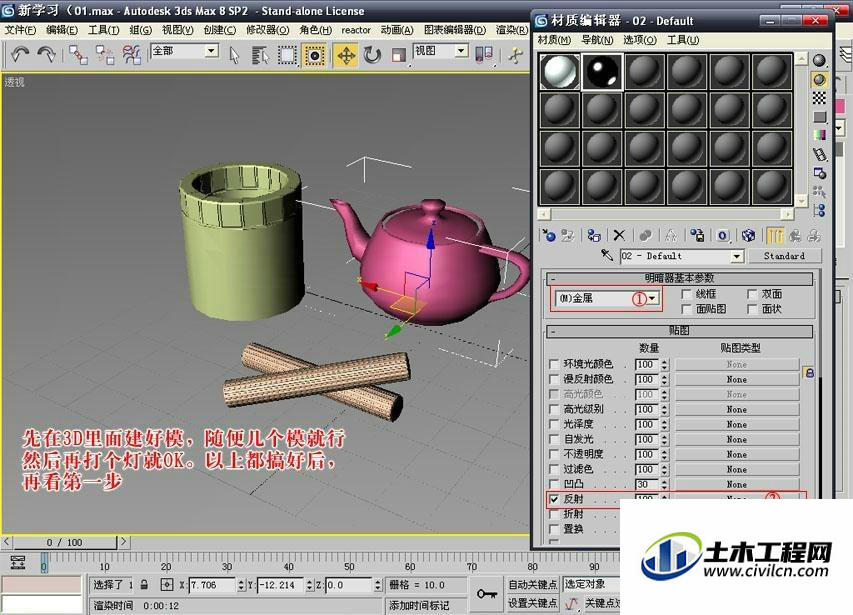The height and width of the screenshot is (615, 853).
Task: Open Select by Name list tool
Action: point(260,55)
